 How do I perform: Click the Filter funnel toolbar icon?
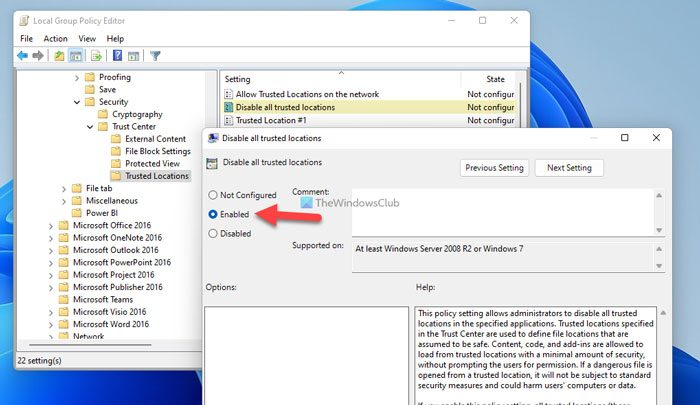[x=155, y=56]
